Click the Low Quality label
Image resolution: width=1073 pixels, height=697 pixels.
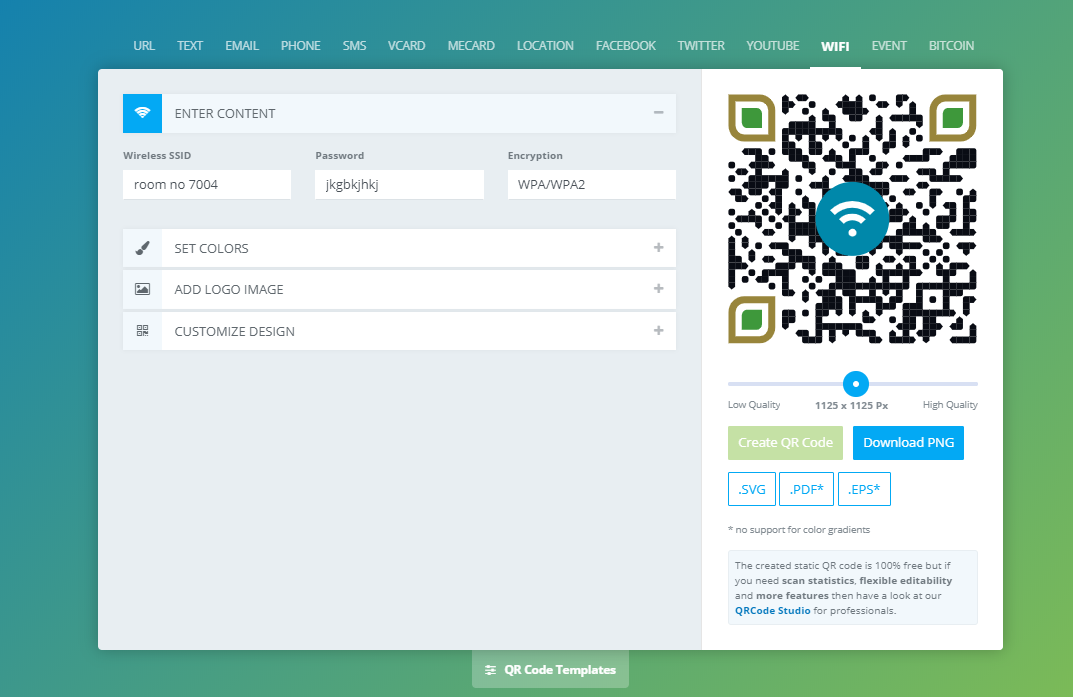coord(753,404)
